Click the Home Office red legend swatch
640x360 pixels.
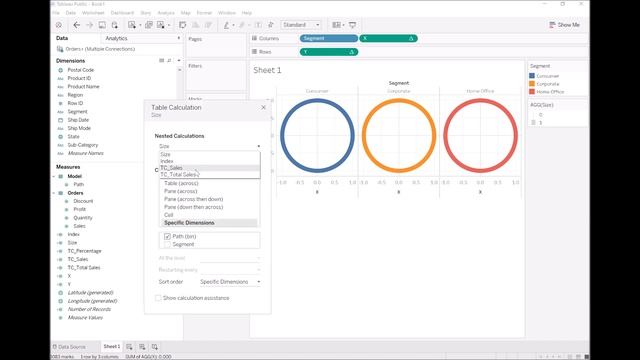point(532,91)
